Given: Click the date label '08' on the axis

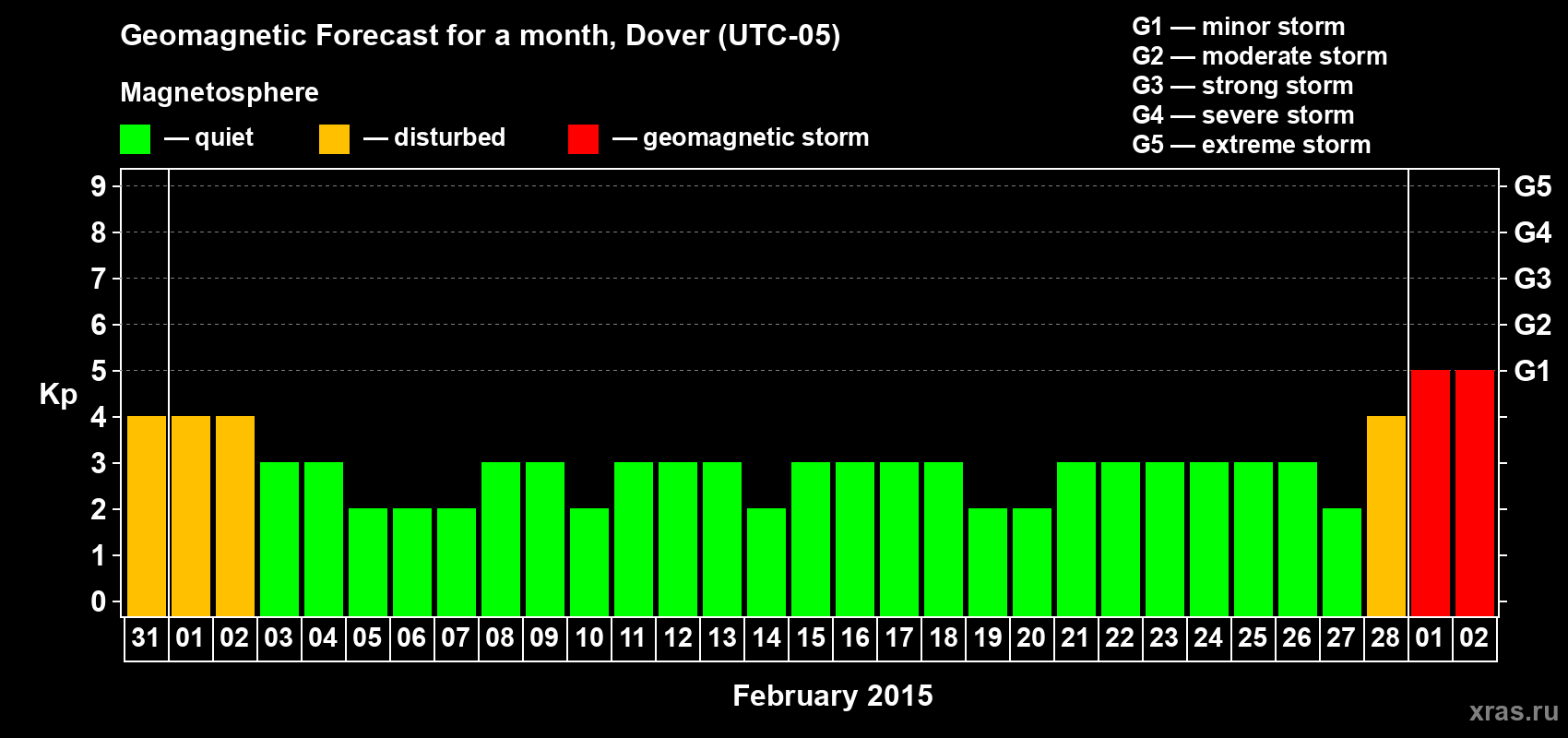Looking at the screenshot, I should (500, 637).
